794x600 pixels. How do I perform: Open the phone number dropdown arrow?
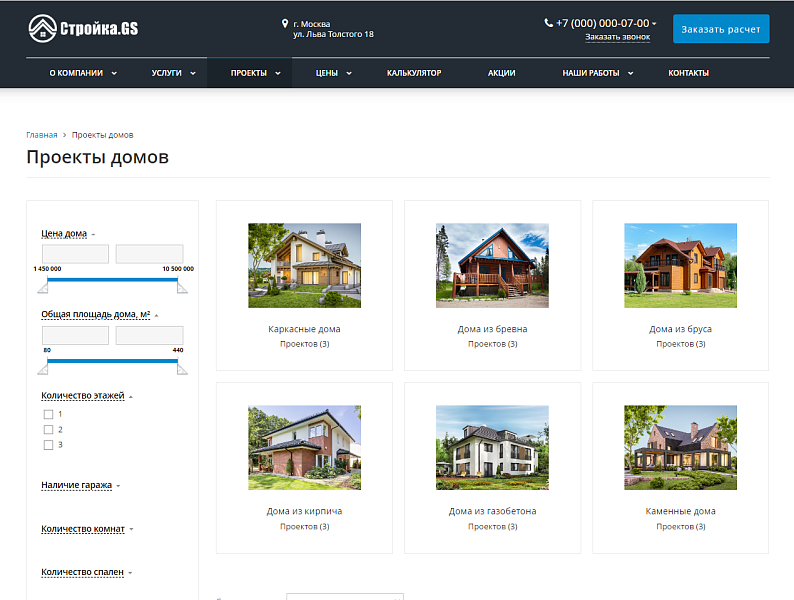point(654,23)
